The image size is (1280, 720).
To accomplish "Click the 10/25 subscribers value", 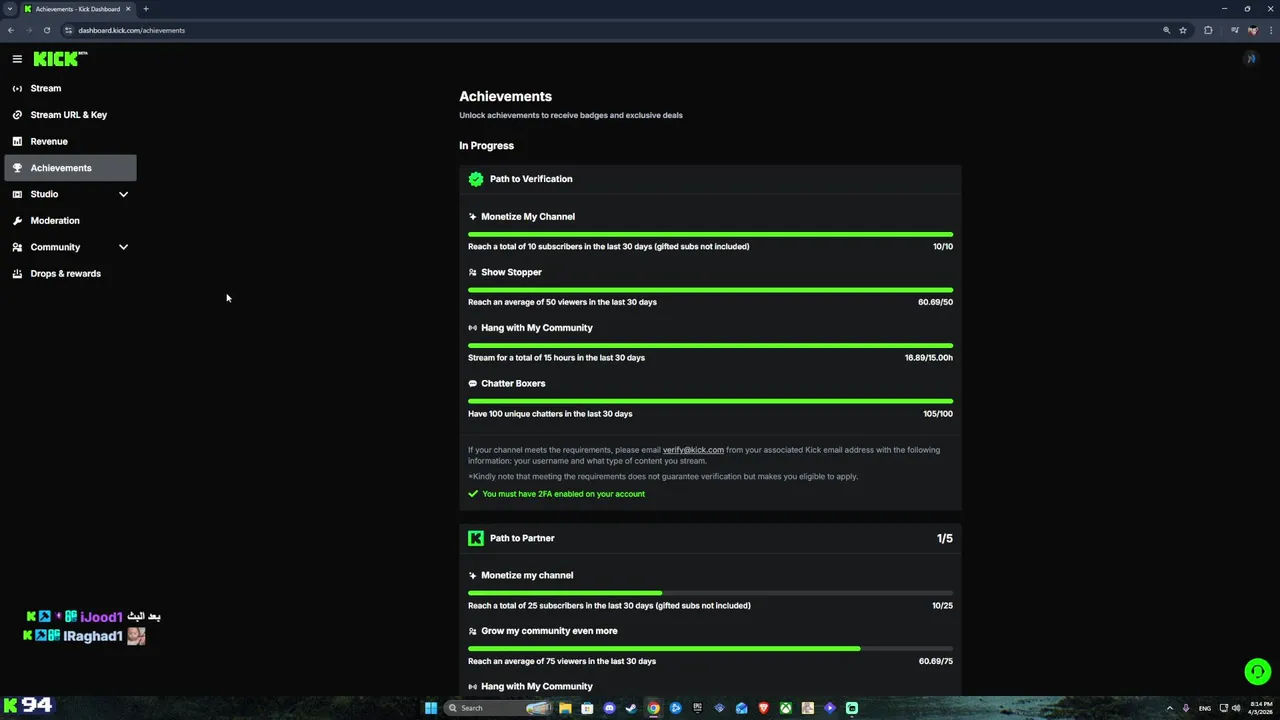I will [942, 605].
